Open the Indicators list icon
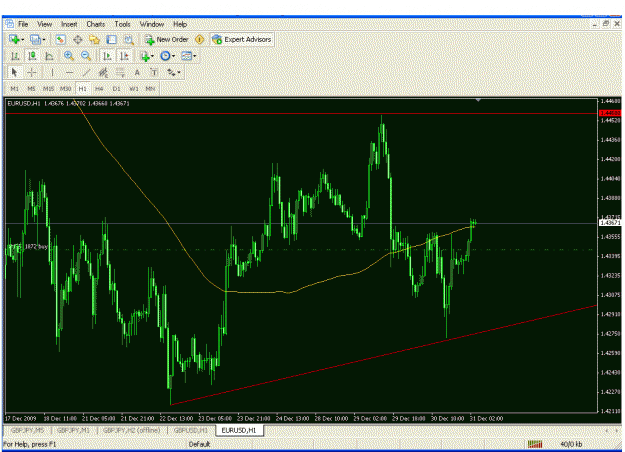The image size is (625, 452). click(145, 56)
